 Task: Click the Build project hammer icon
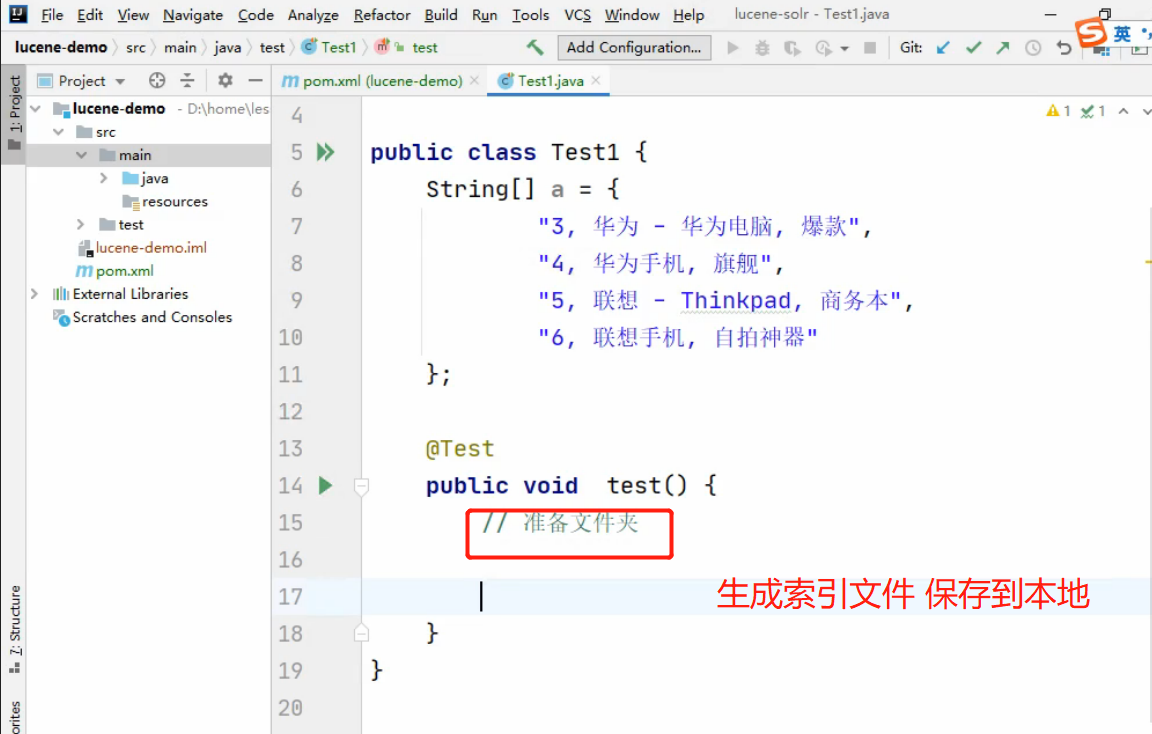click(x=535, y=48)
